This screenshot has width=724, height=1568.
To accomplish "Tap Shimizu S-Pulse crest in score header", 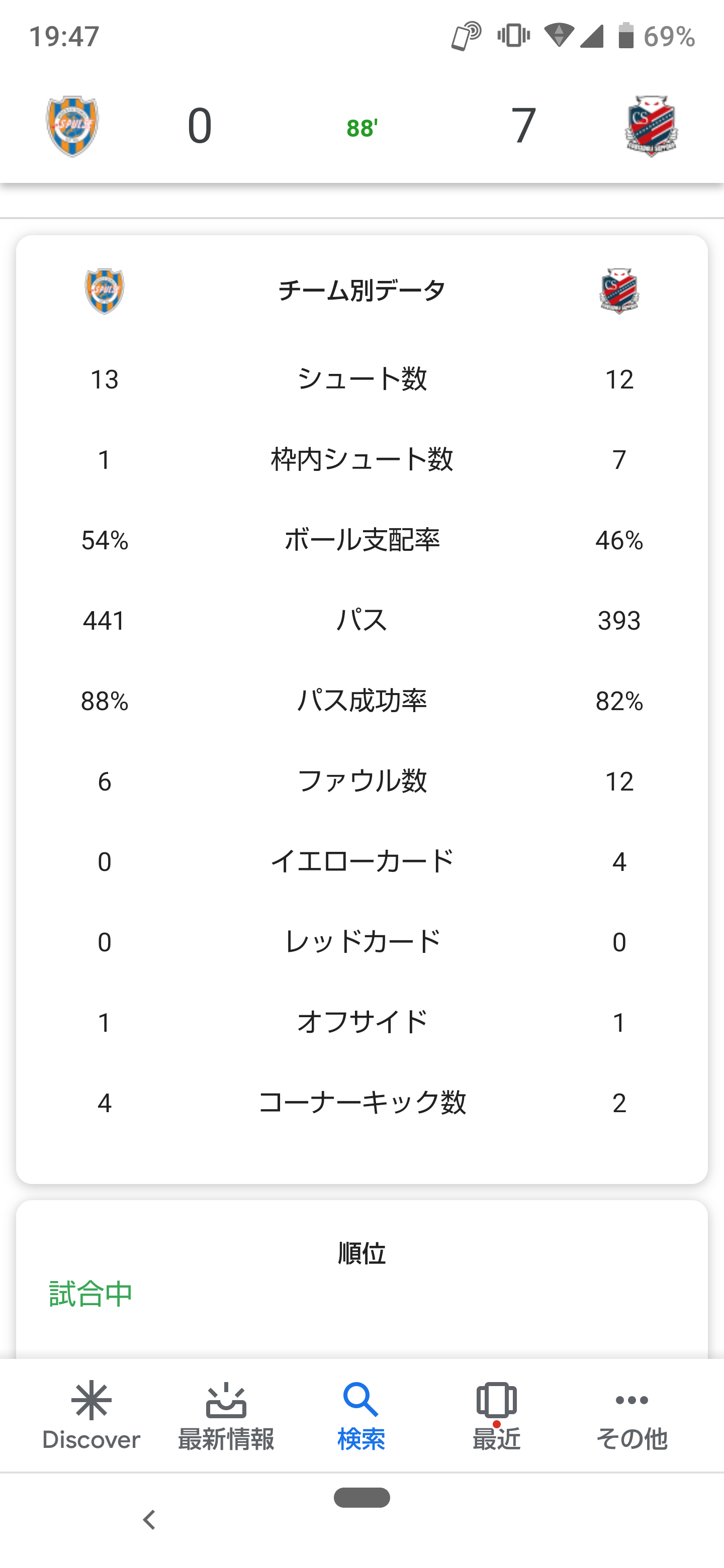I will pos(72,126).
